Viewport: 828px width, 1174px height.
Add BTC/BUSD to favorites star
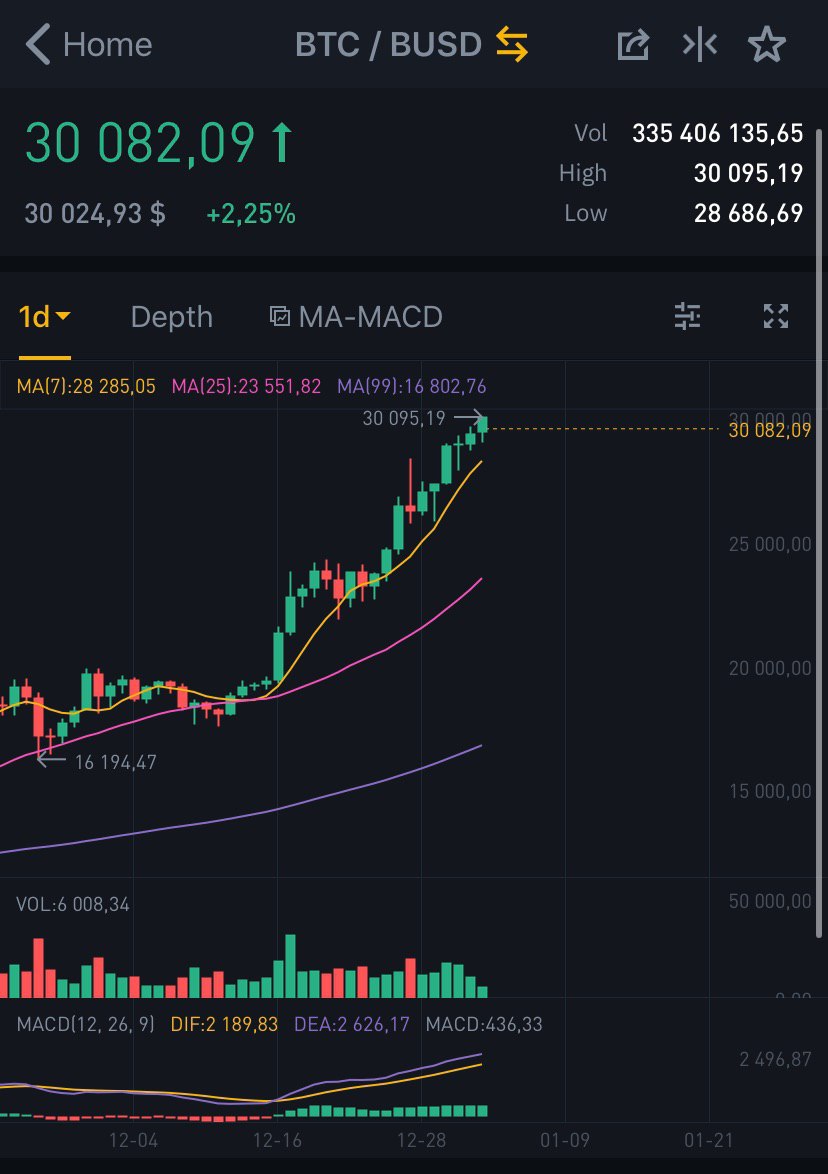pos(767,45)
